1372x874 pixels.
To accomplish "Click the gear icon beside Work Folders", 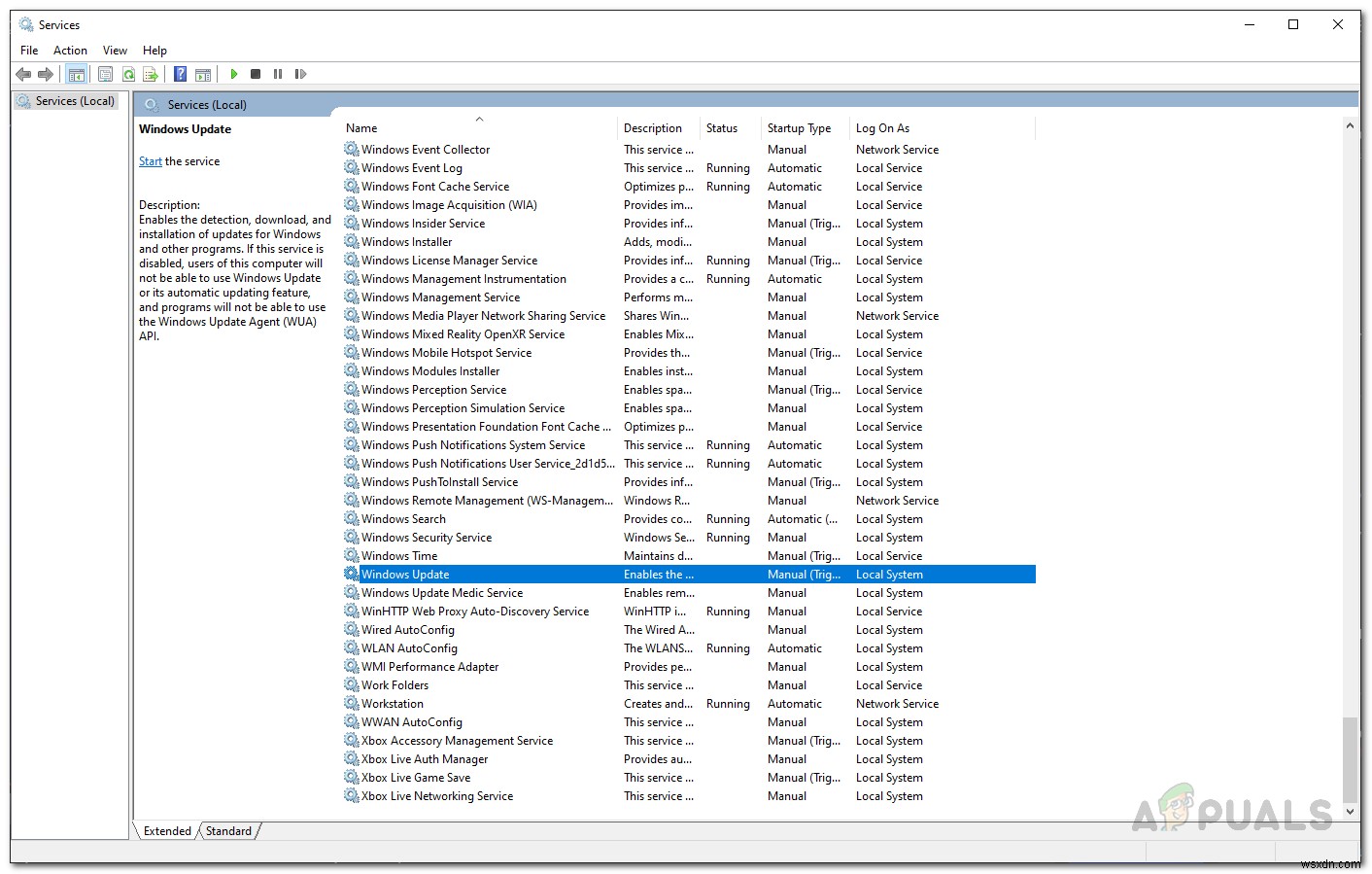I will tap(352, 684).
